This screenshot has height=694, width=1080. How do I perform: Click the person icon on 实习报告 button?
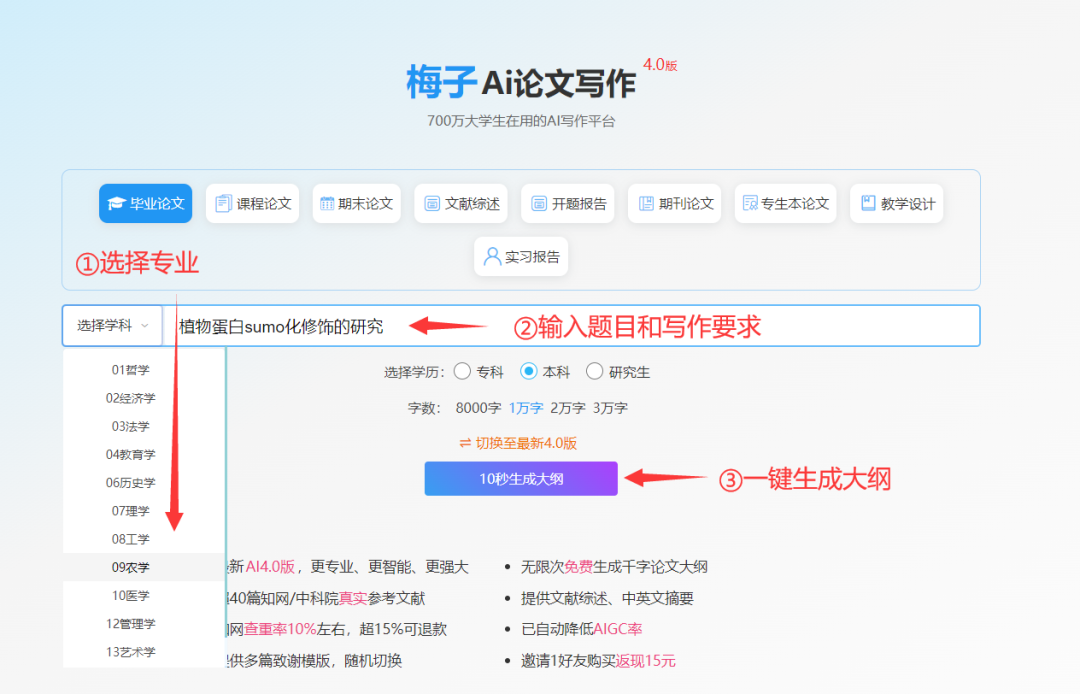(x=491, y=256)
